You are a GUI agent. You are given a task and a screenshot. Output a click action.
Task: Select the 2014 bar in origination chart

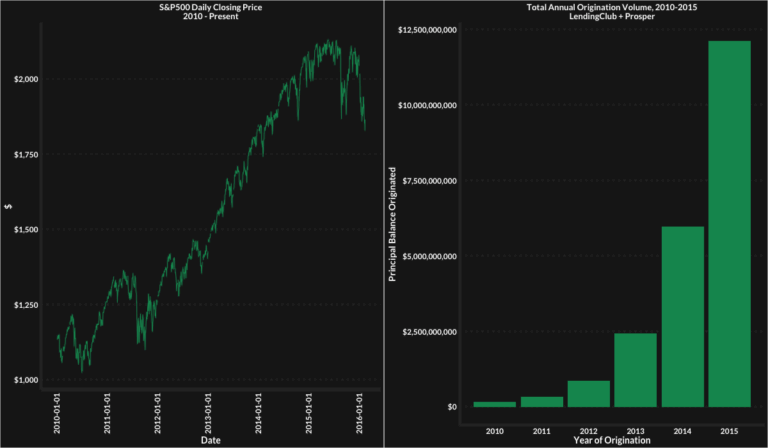pos(683,316)
